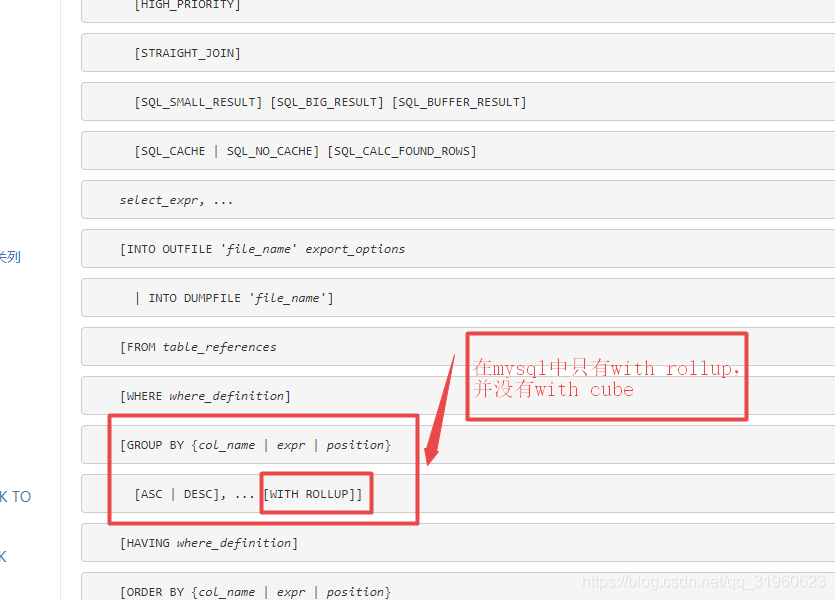
Task: Select the [STRAIGHT_JOIN] code block
Action: (187, 53)
